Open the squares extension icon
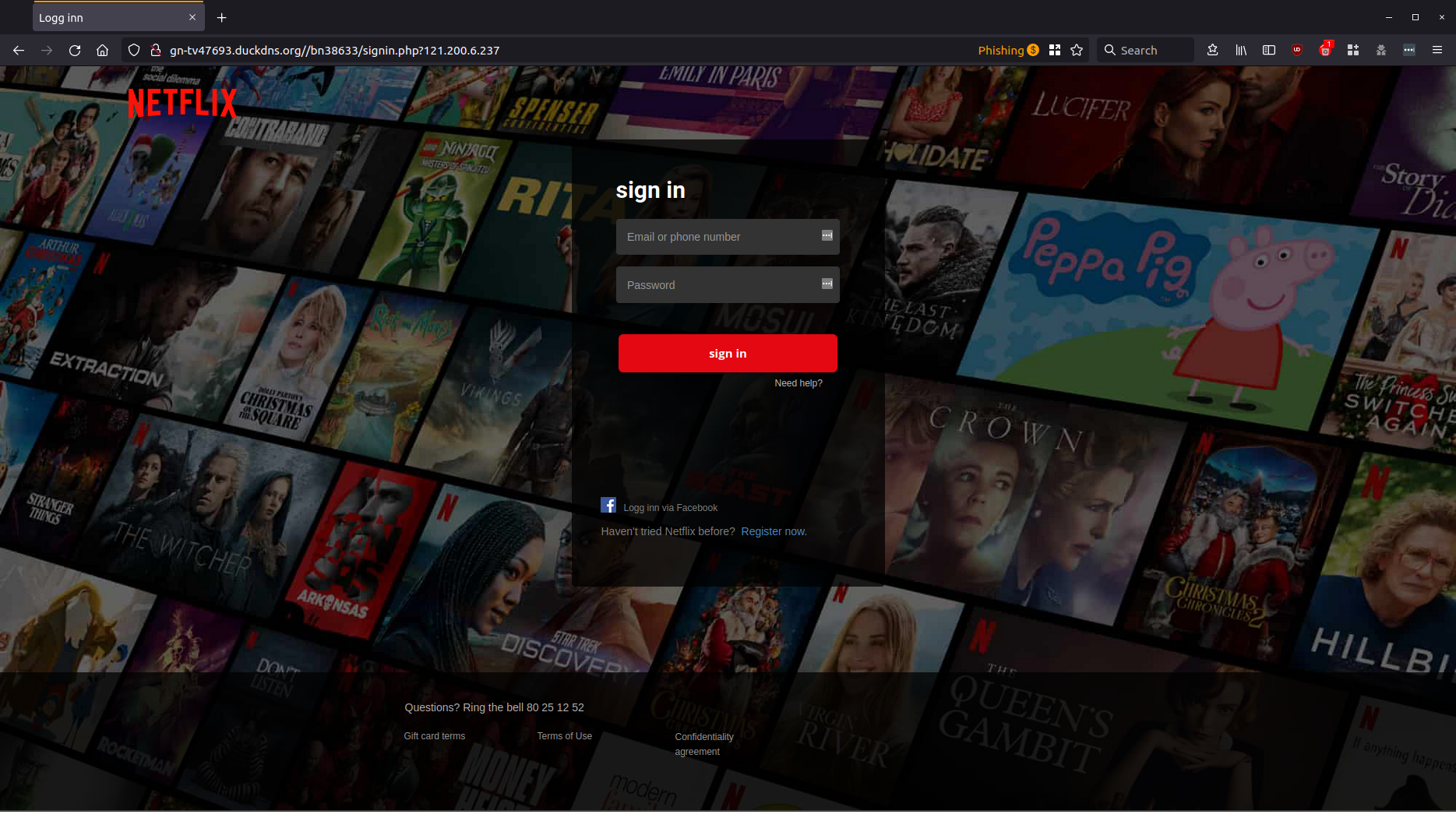 [1353, 50]
